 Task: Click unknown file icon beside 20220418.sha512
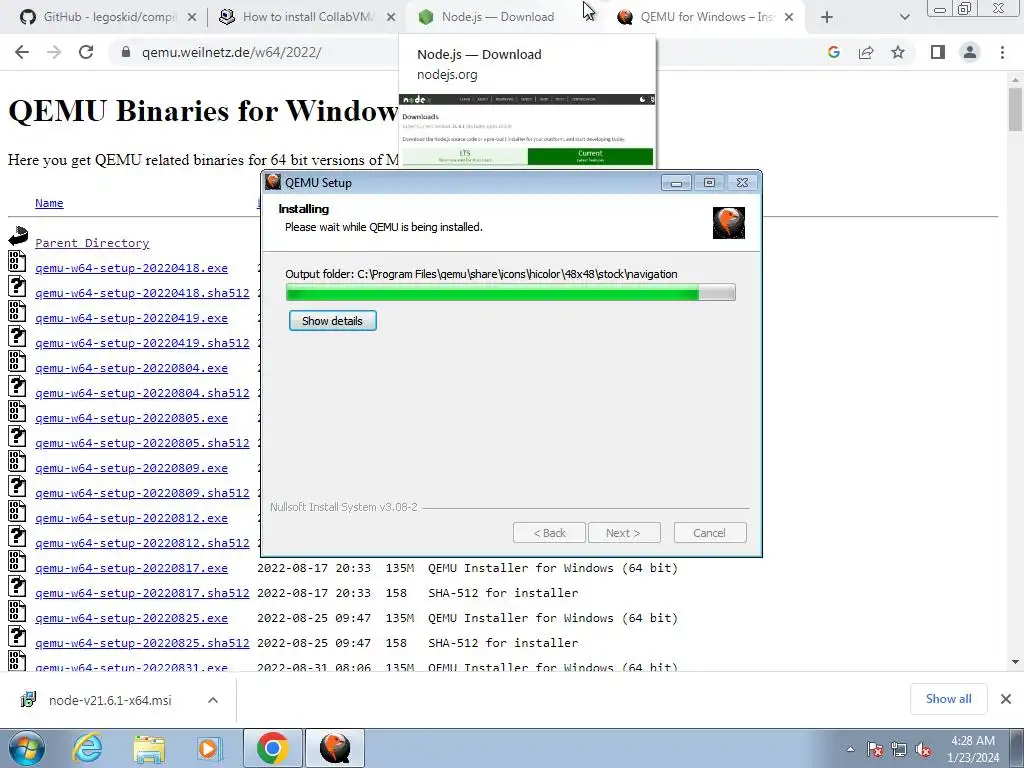point(17,286)
